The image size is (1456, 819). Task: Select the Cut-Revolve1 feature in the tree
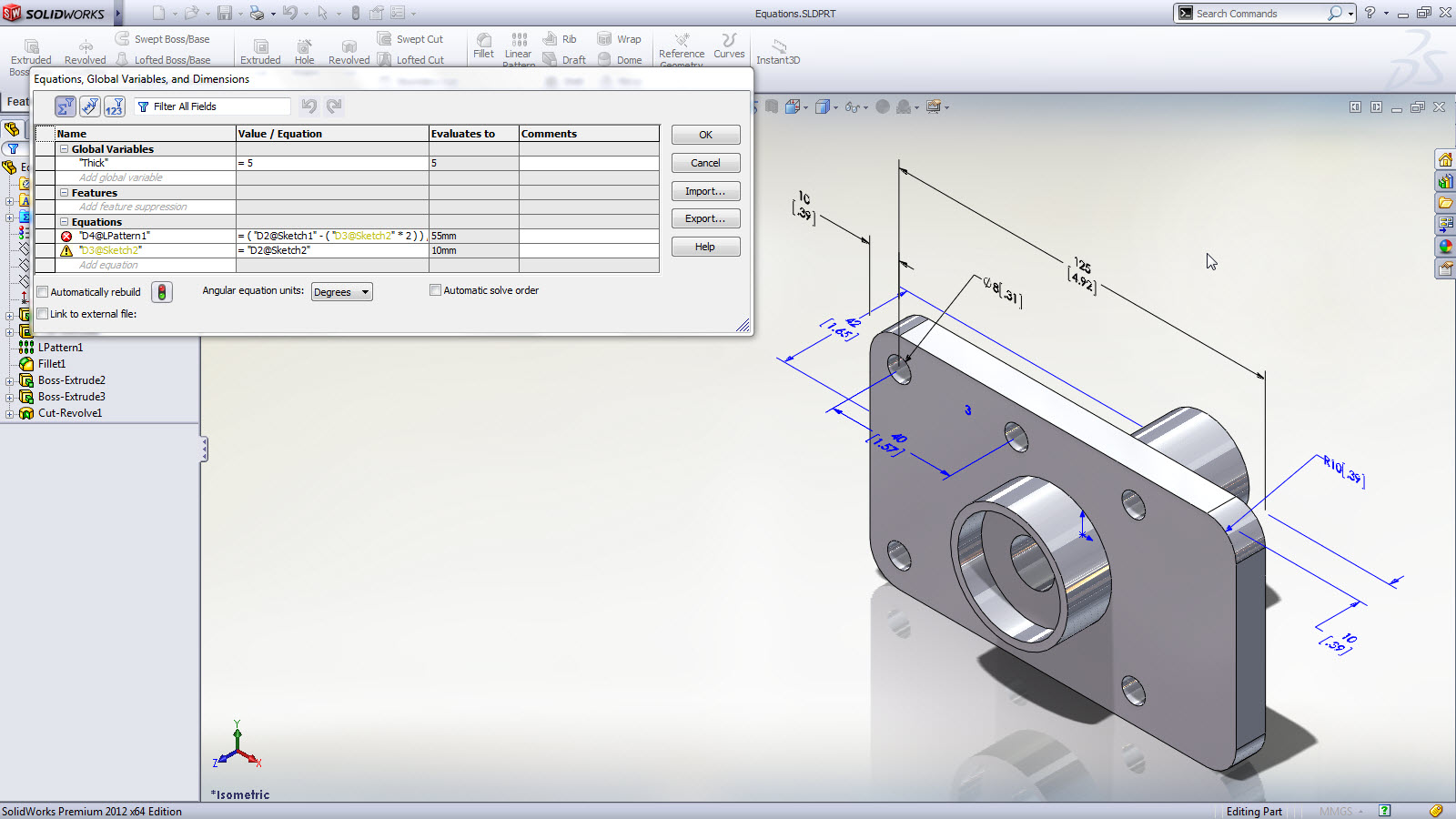pyautogui.click(x=69, y=413)
